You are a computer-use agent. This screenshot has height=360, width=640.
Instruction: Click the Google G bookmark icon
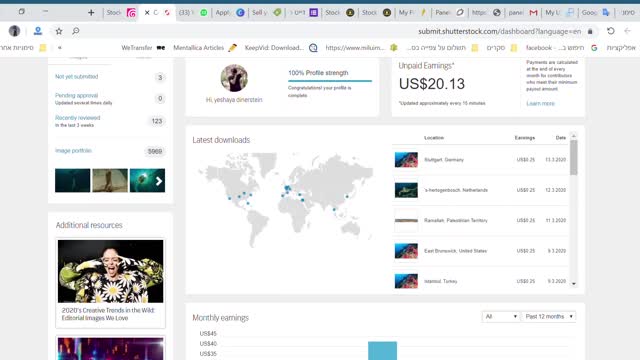click(x=594, y=48)
